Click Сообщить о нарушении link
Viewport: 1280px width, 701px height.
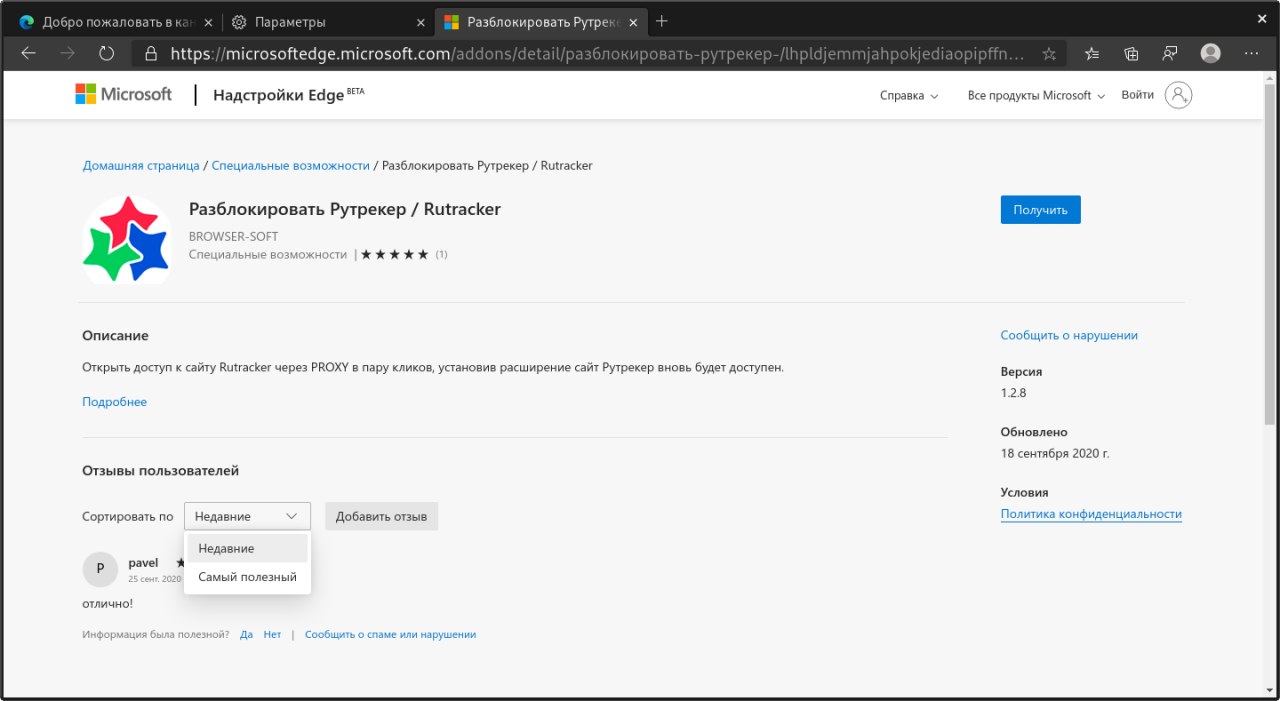point(1069,336)
